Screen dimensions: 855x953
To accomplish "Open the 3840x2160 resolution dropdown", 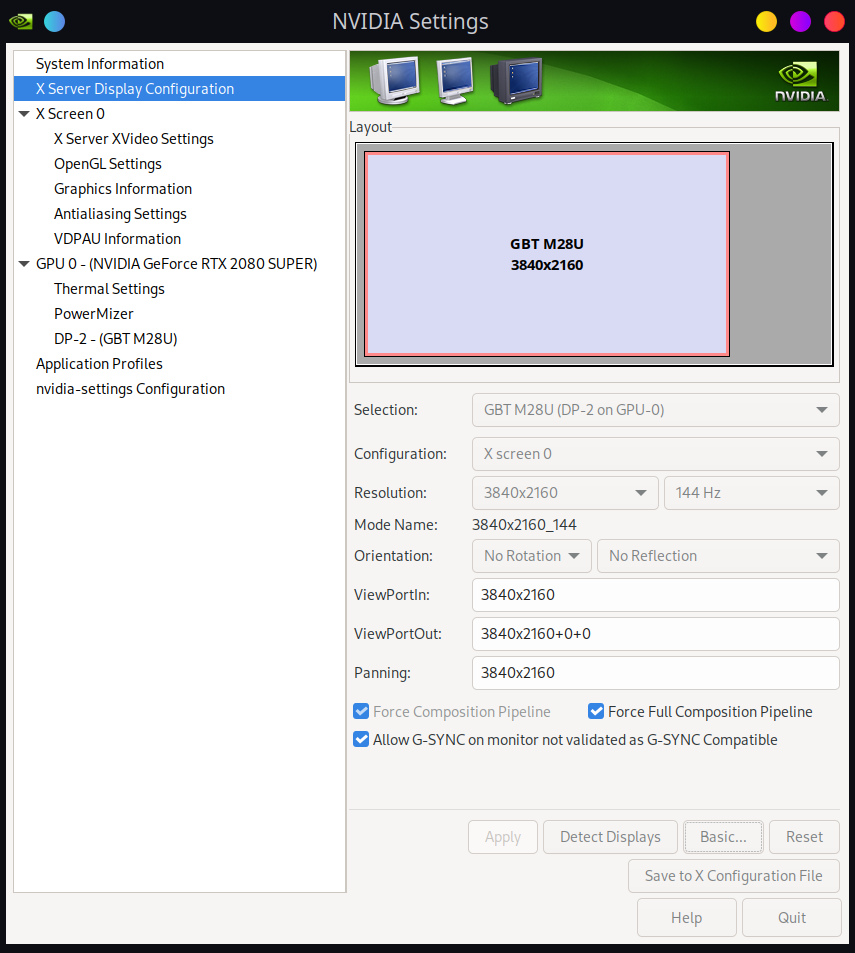I will 565,493.
